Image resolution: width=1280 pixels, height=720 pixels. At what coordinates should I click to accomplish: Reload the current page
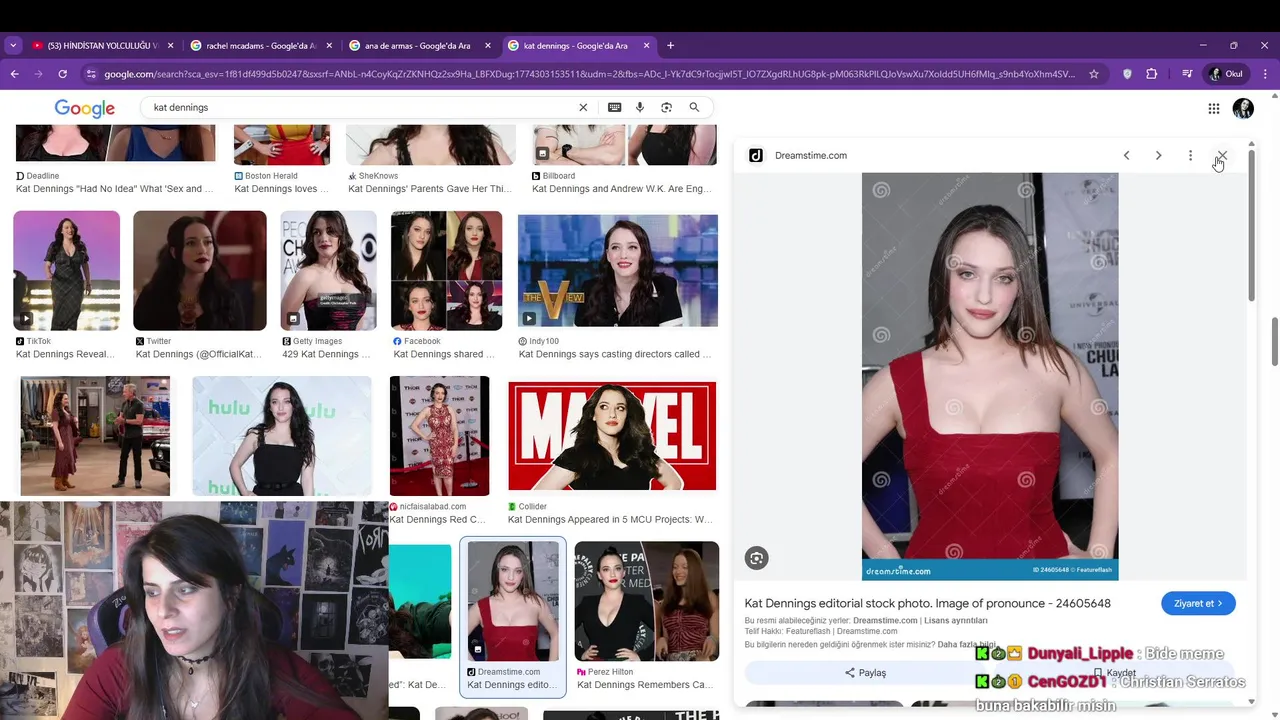coord(62,74)
